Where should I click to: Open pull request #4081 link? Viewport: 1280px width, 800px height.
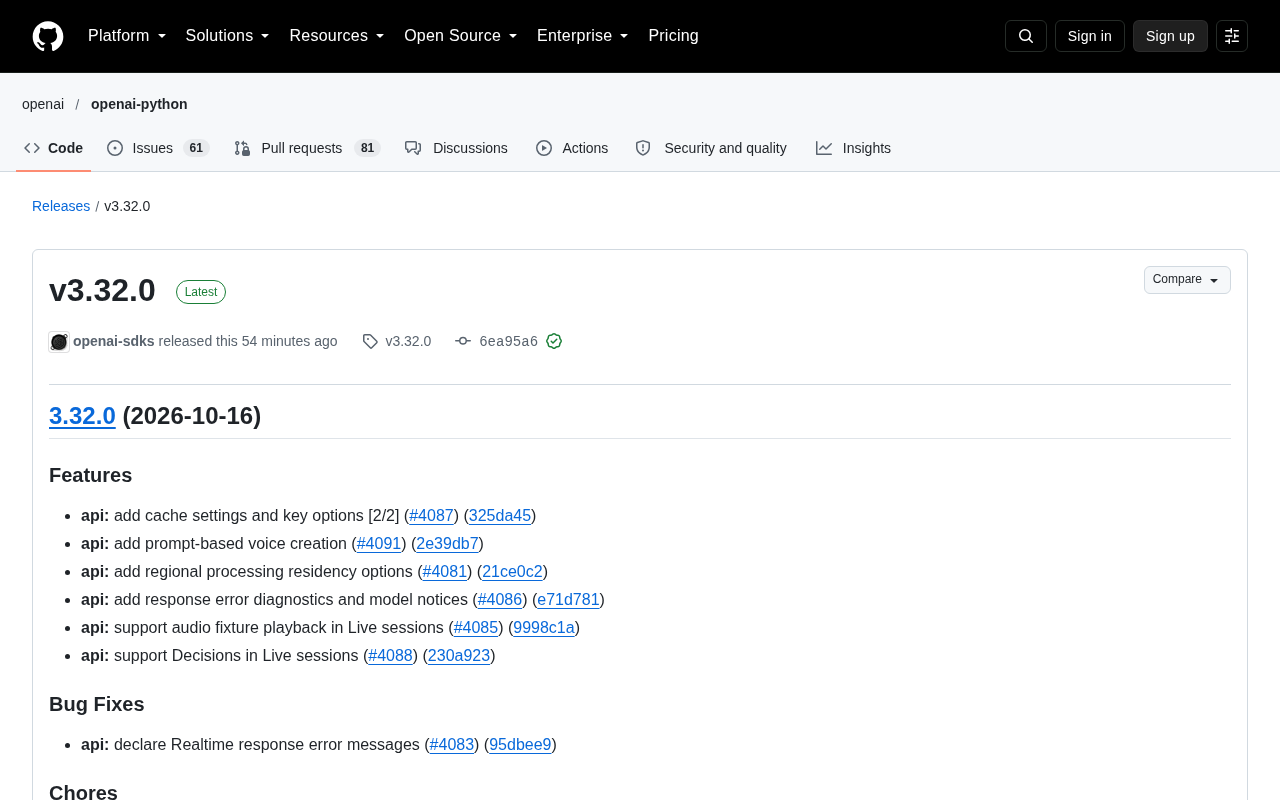pos(445,572)
